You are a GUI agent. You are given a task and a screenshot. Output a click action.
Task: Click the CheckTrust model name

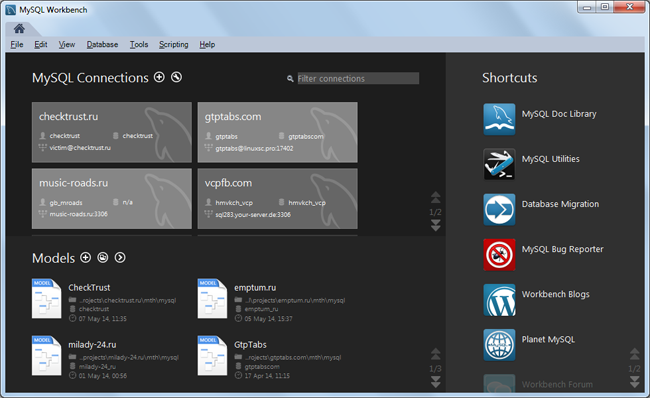[89, 287]
